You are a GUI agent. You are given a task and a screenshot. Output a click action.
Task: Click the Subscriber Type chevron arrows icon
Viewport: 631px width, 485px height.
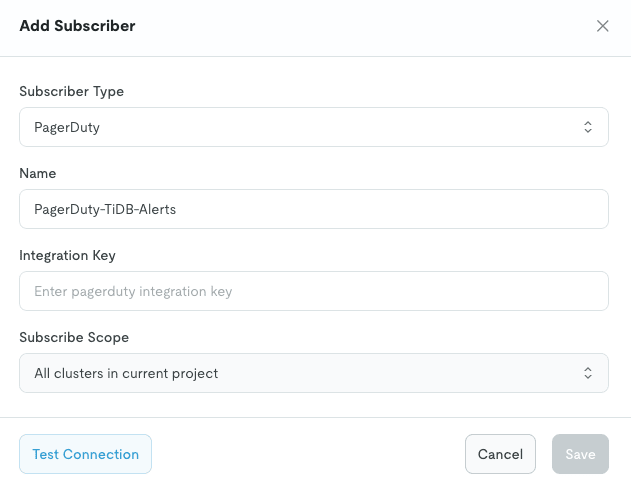click(x=588, y=128)
